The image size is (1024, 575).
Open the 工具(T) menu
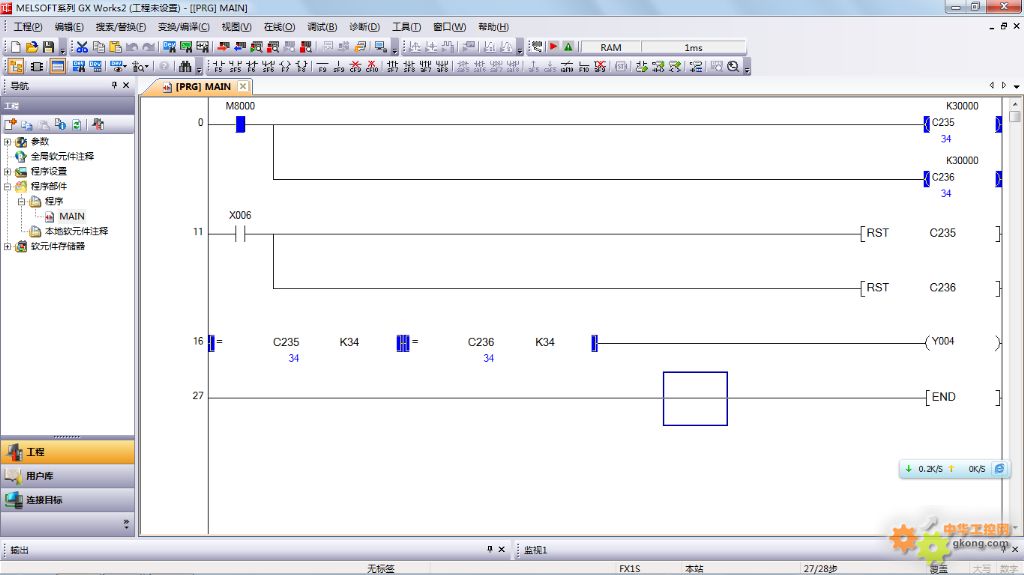click(406, 27)
